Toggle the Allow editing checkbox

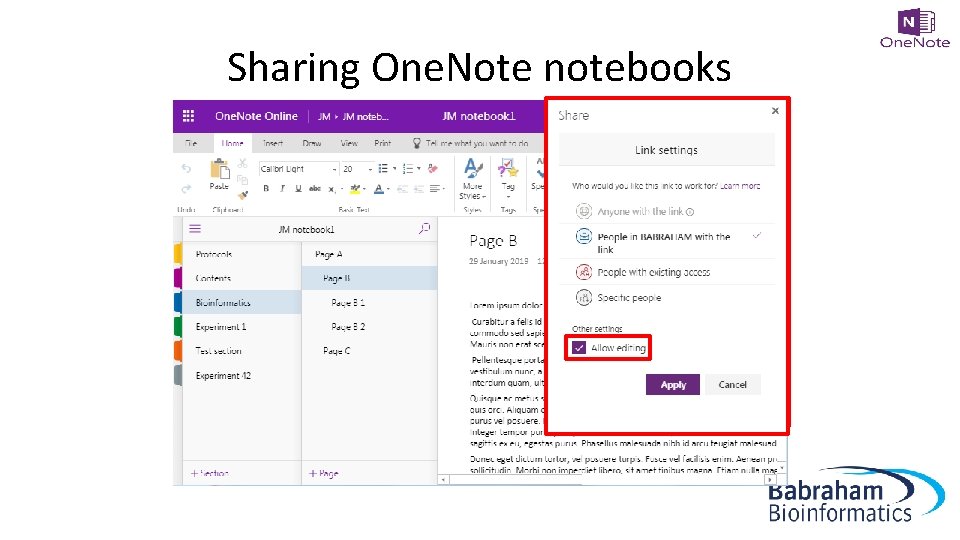[x=579, y=348]
